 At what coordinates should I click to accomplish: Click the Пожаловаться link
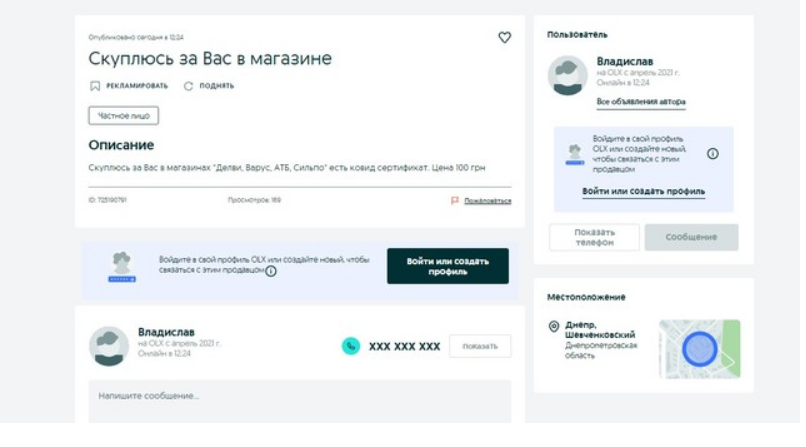(x=487, y=200)
